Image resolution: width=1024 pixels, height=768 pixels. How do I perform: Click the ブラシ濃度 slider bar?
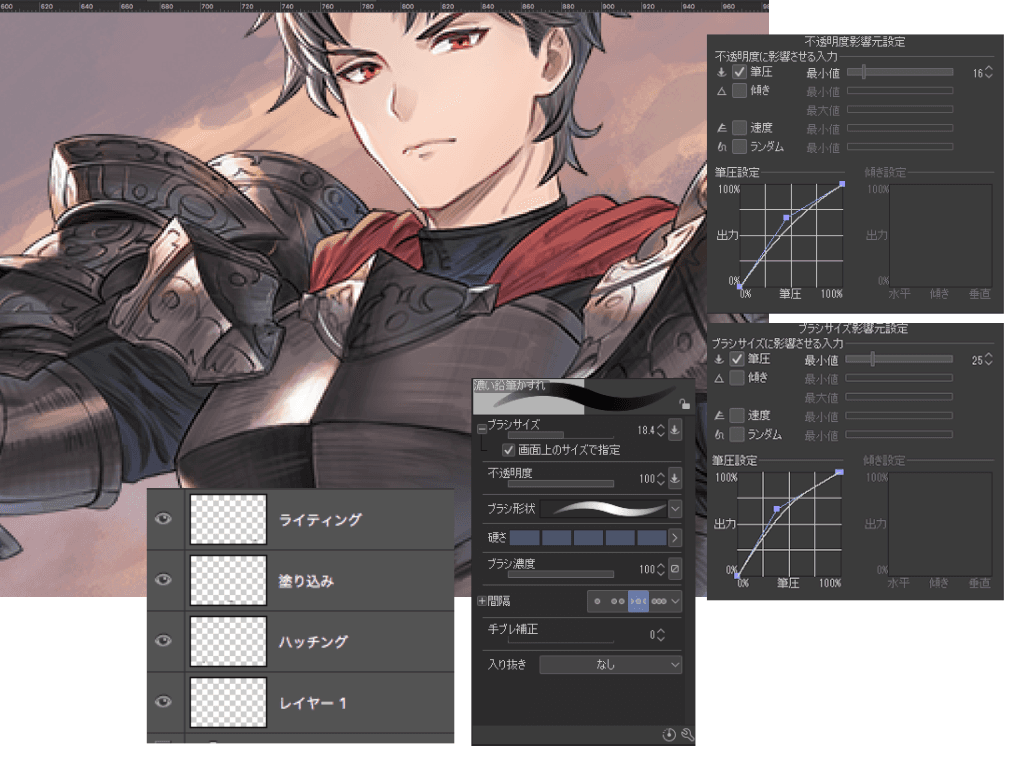click(x=561, y=575)
